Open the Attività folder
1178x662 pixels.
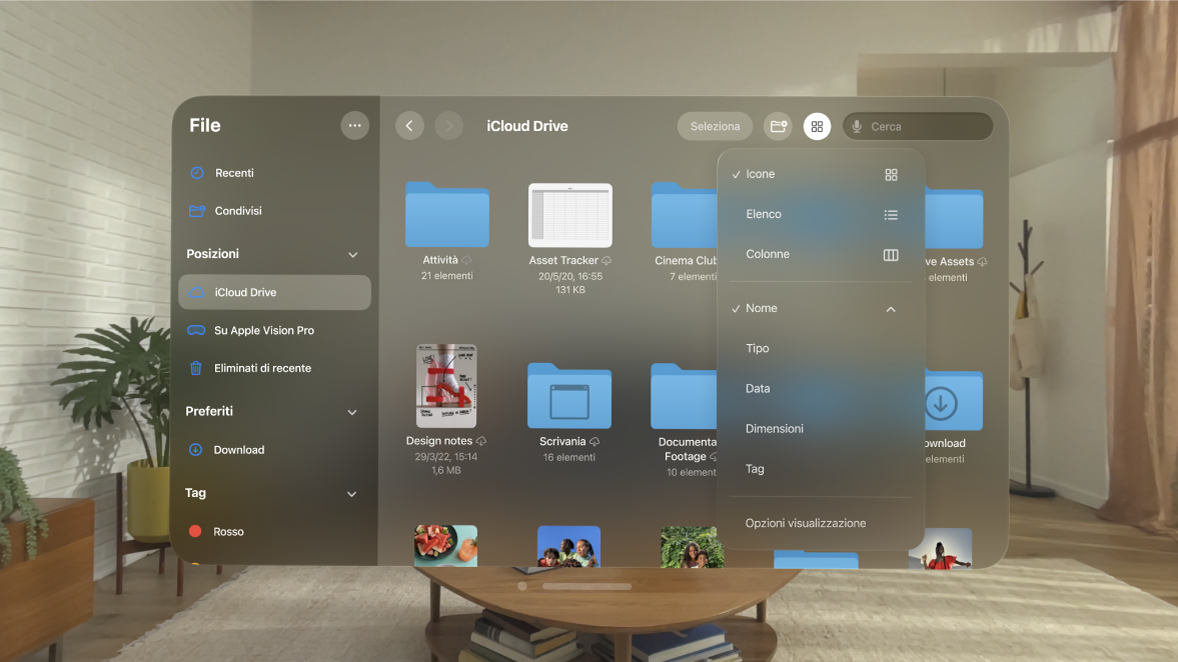(x=447, y=215)
